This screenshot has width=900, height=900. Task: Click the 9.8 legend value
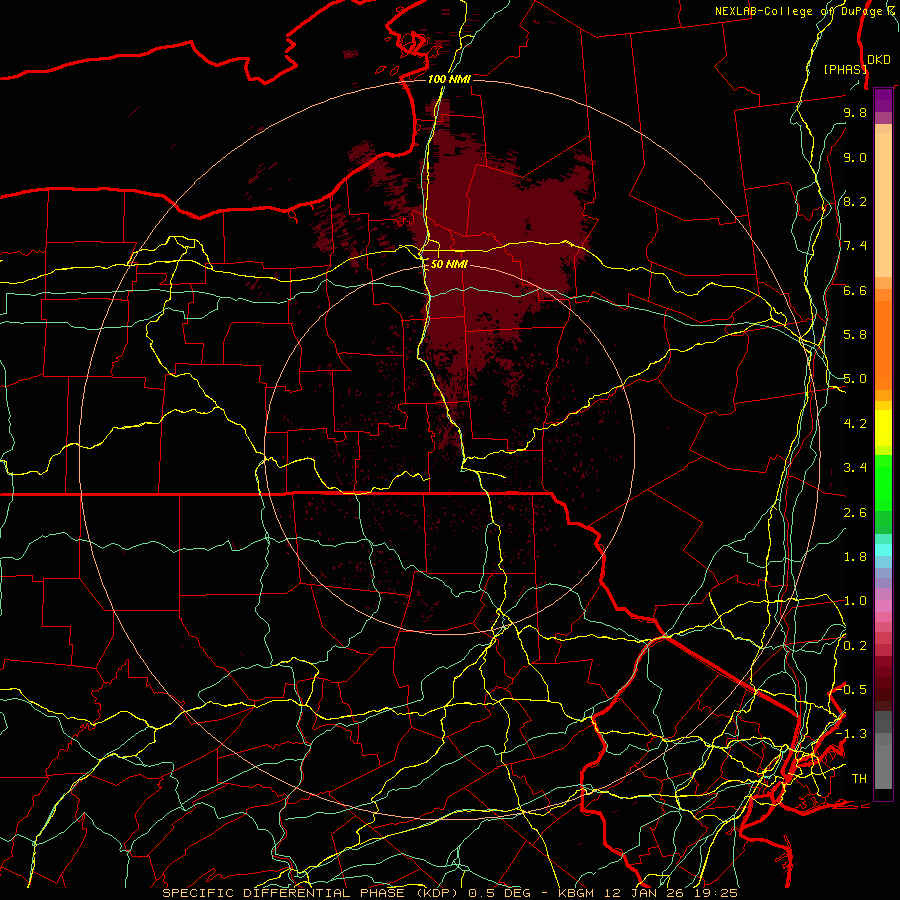[855, 113]
